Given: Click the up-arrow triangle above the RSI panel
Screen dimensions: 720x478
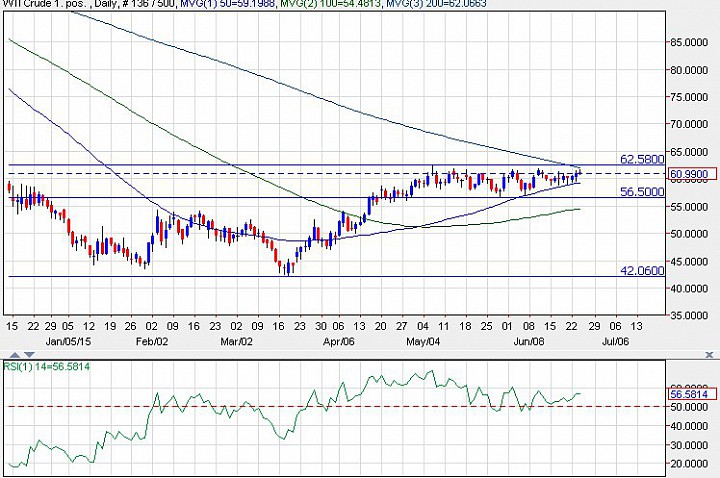Looking at the screenshot, I should [x=15, y=354].
